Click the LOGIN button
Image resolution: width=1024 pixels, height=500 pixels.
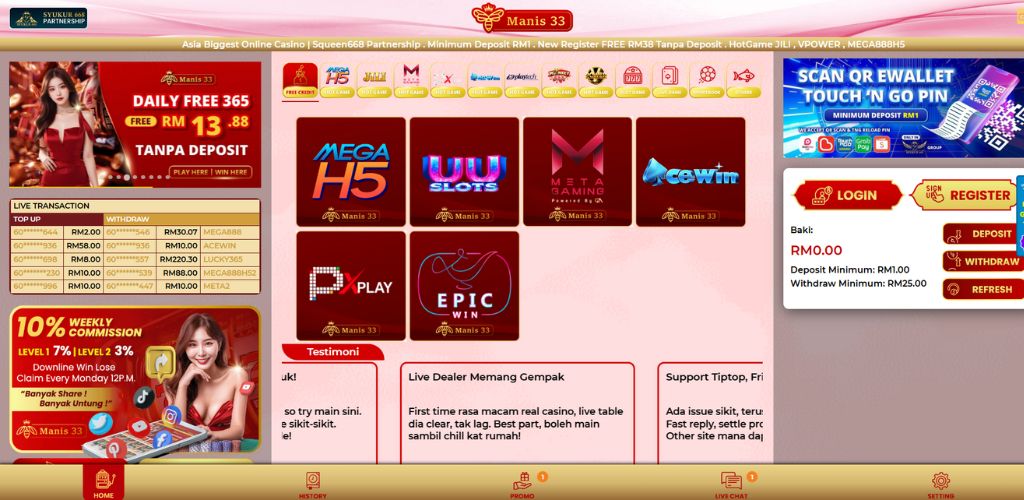coord(848,195)
